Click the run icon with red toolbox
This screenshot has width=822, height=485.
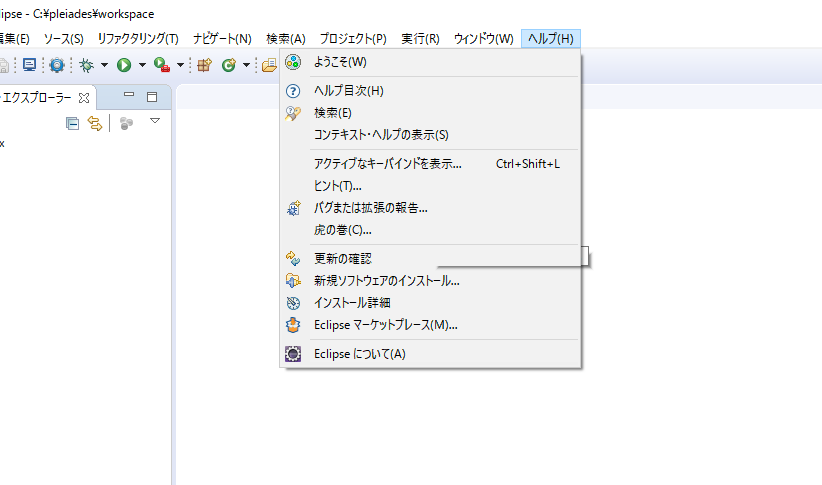(161, 65)
